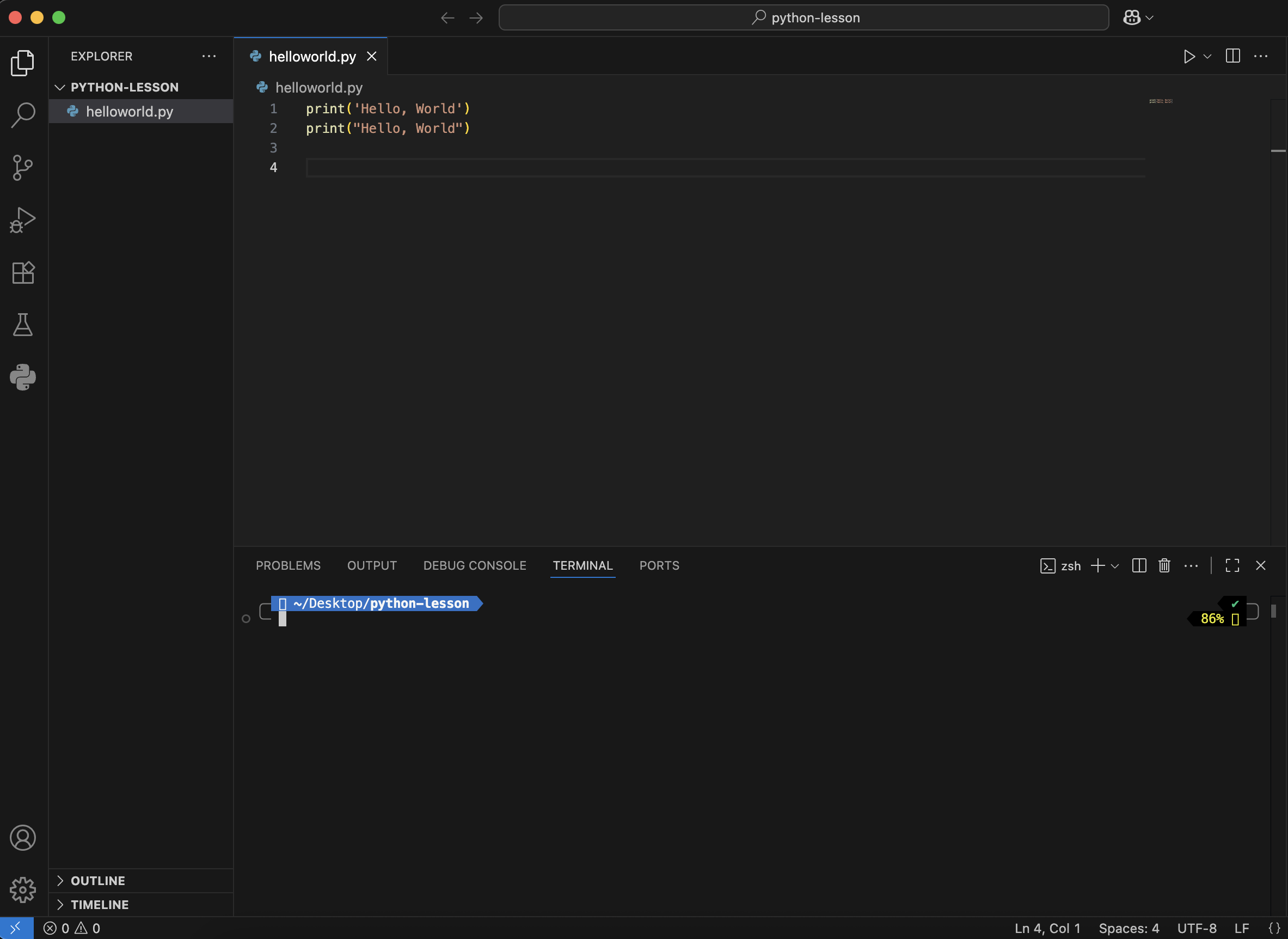Create a new terminal with plus icon
1288x939 pixels.
point(1098,565)
